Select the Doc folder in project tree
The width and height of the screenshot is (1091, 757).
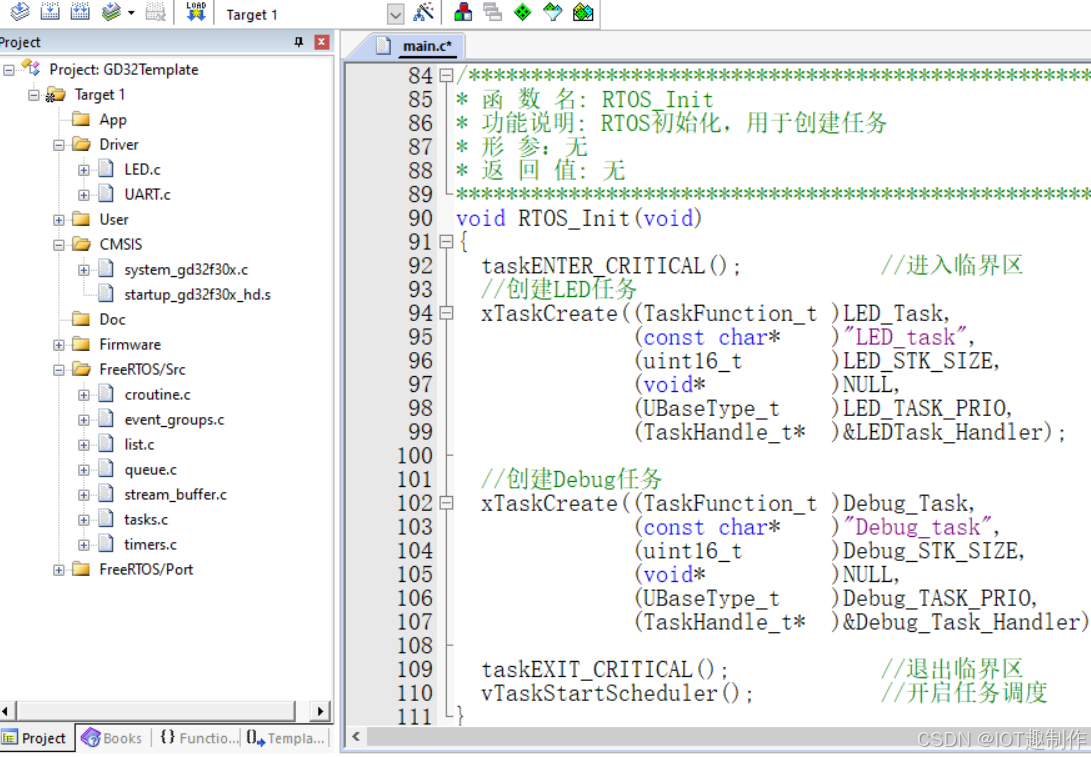click(112, 319)
